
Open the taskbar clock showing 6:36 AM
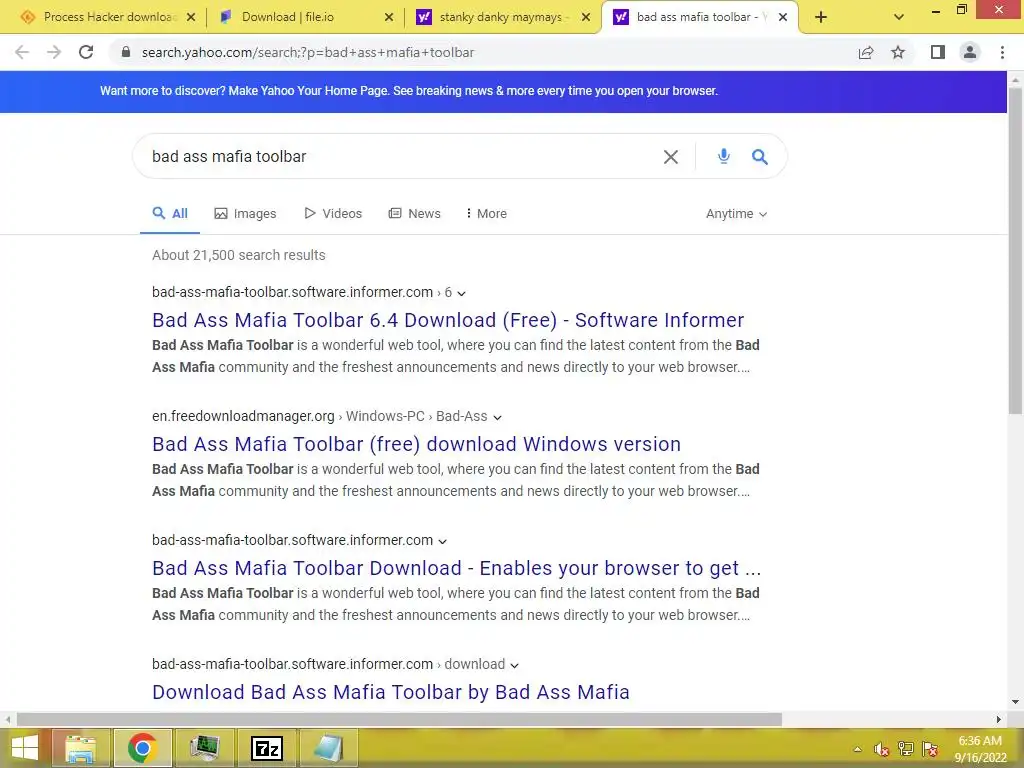click(980, 749)
